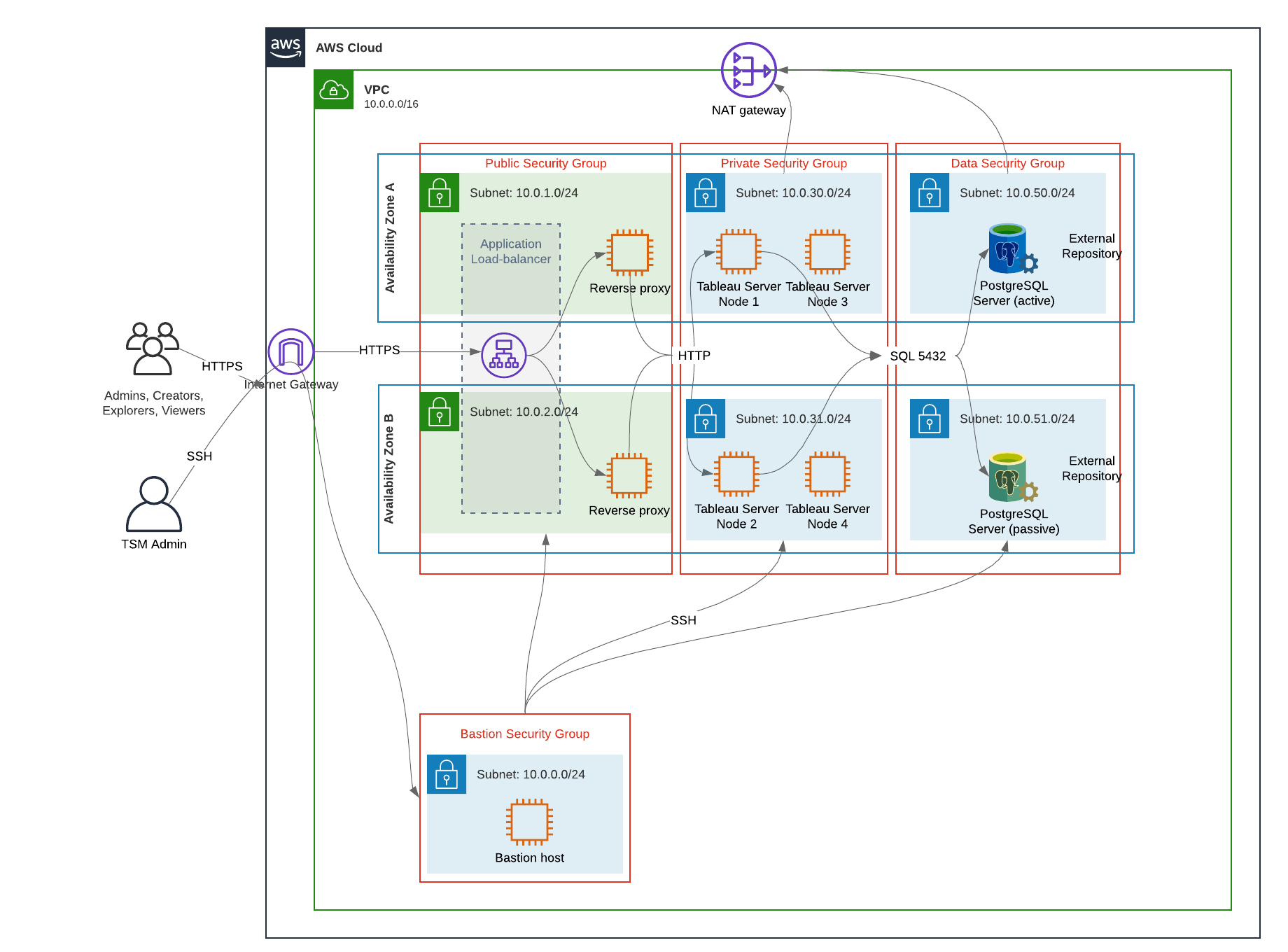Select the Admins, Creators, Explorers users icon
Viewport: 1288px width, 952px height.
tap(153, 348)
